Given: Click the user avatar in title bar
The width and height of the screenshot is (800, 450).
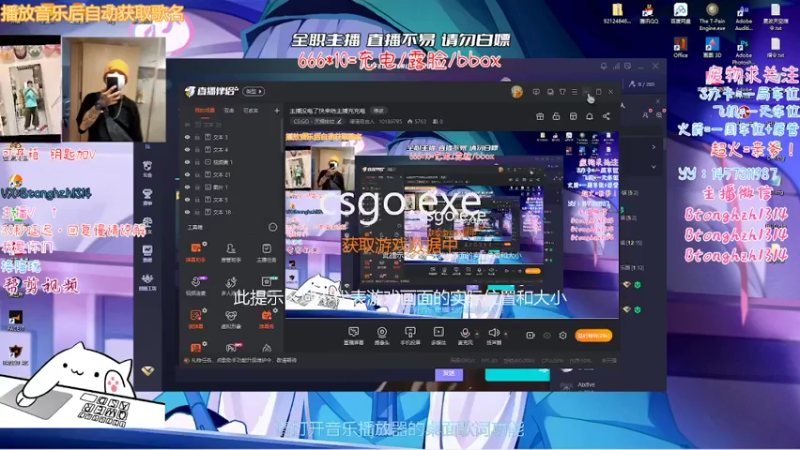Looking at the screenshot, I should [x=517, y=92].
